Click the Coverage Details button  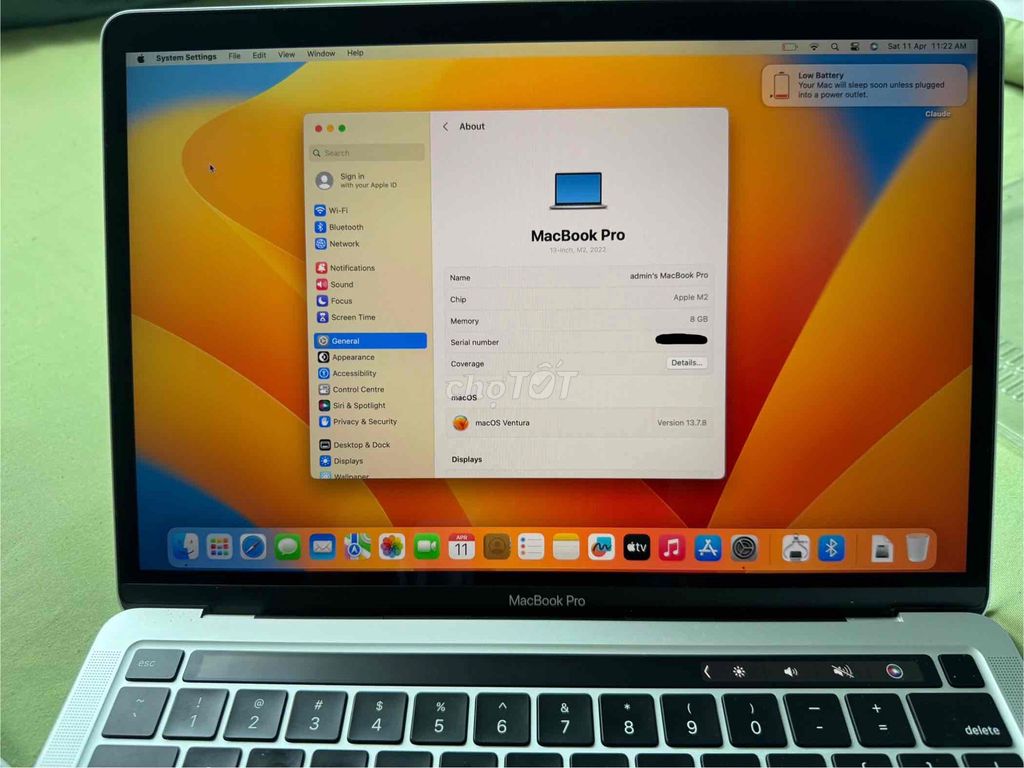(686, 362)
